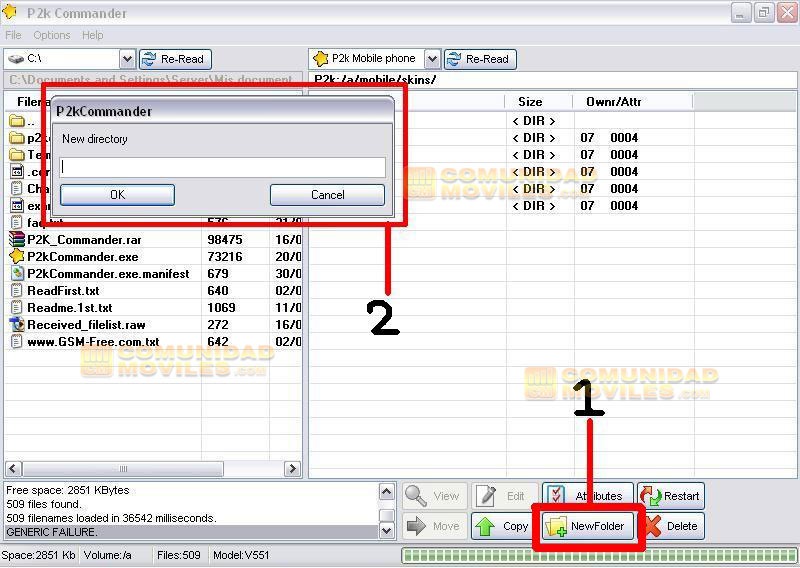Open the Help menu
Image resolution: width=800 pixels, height=568 pixels.
point(93,35)
